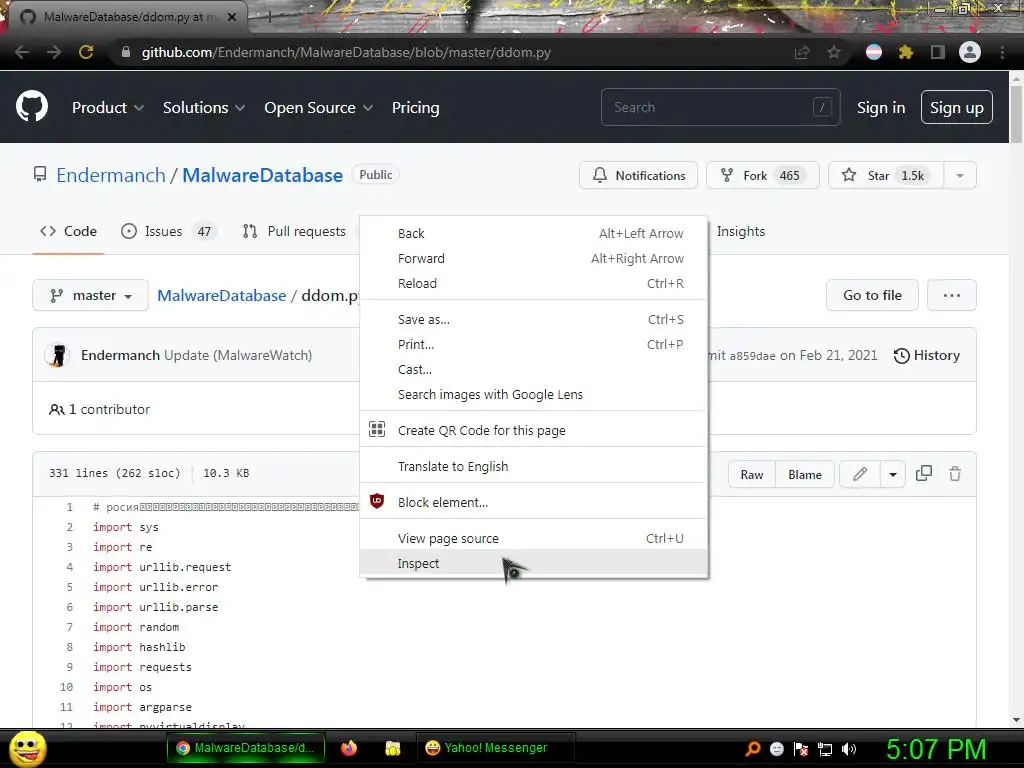Open the Endermanch owner link
Screen dimensions: 1024x768
[x=111, y=175]
